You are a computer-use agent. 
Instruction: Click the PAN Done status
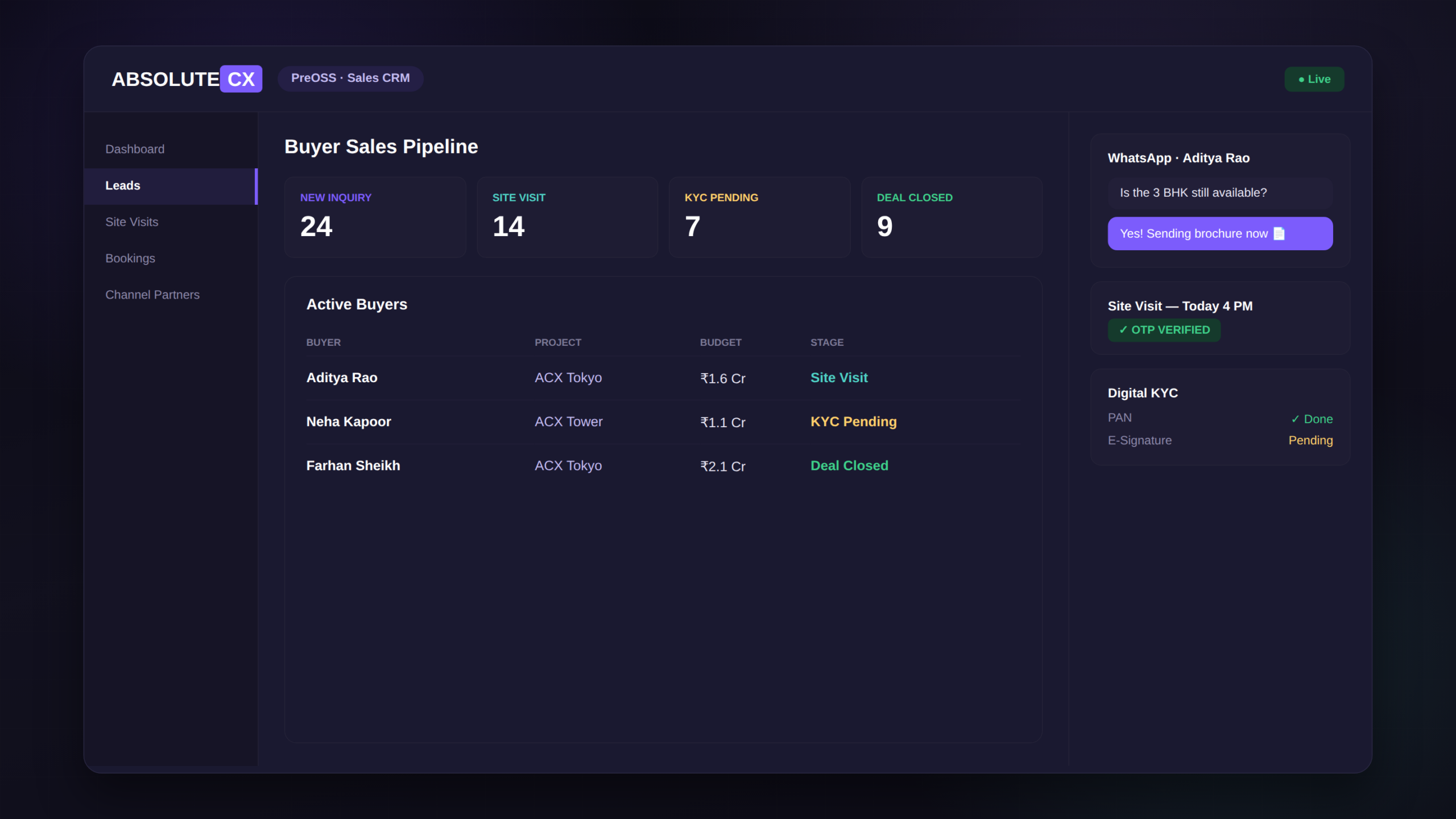pyautogui.click(x=1312, y=419)
